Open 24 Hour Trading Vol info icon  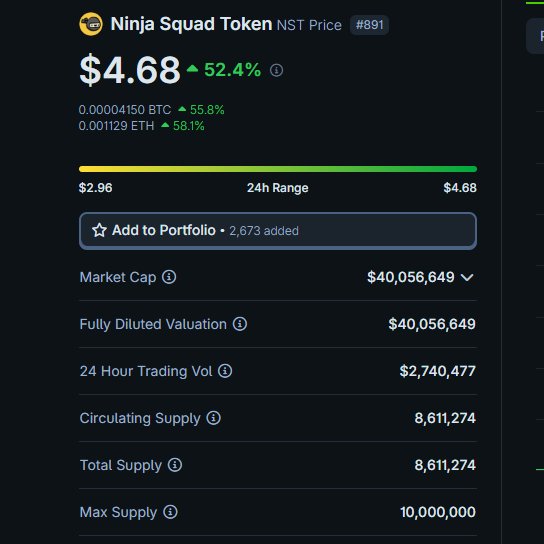pos(225,371)
